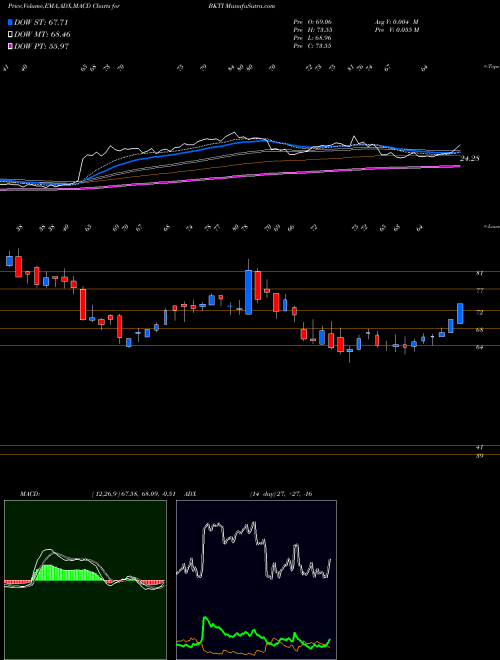The height and width of the screenshot is (660, 500).
Task: Select the 'DOW PT: 55.97' legend label
Action: coord(41,46)
